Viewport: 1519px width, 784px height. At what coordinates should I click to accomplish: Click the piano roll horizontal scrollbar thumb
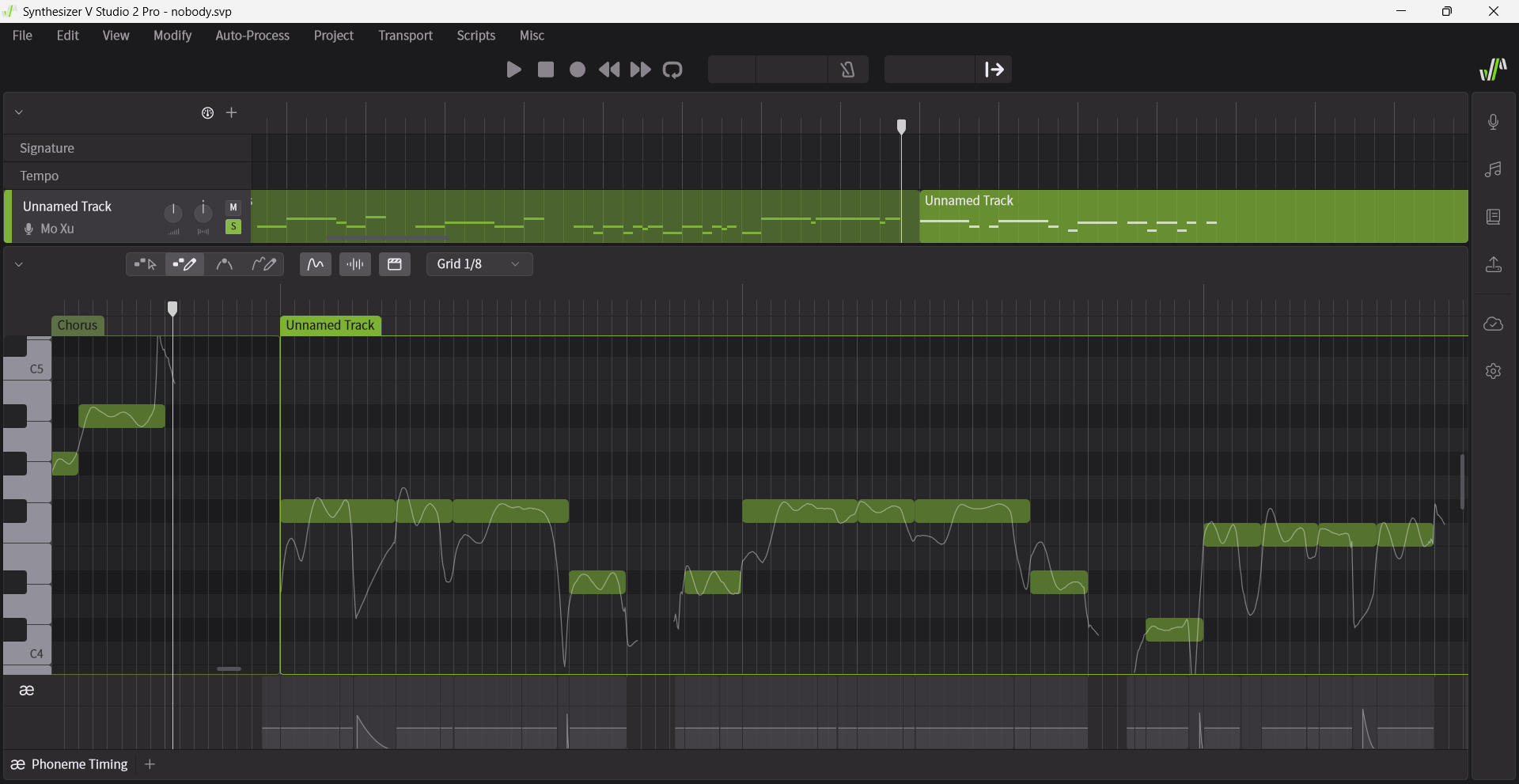[x=229, y=669]
